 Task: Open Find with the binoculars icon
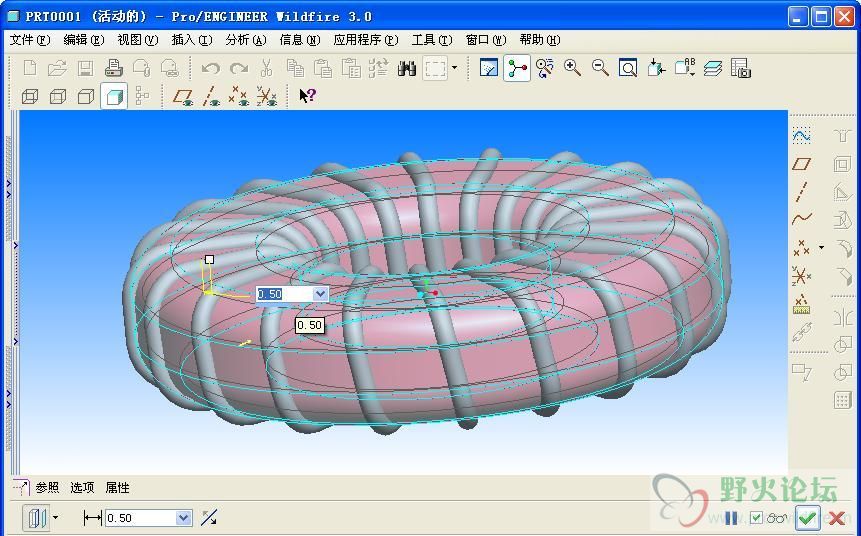click(x=406, y=68)
